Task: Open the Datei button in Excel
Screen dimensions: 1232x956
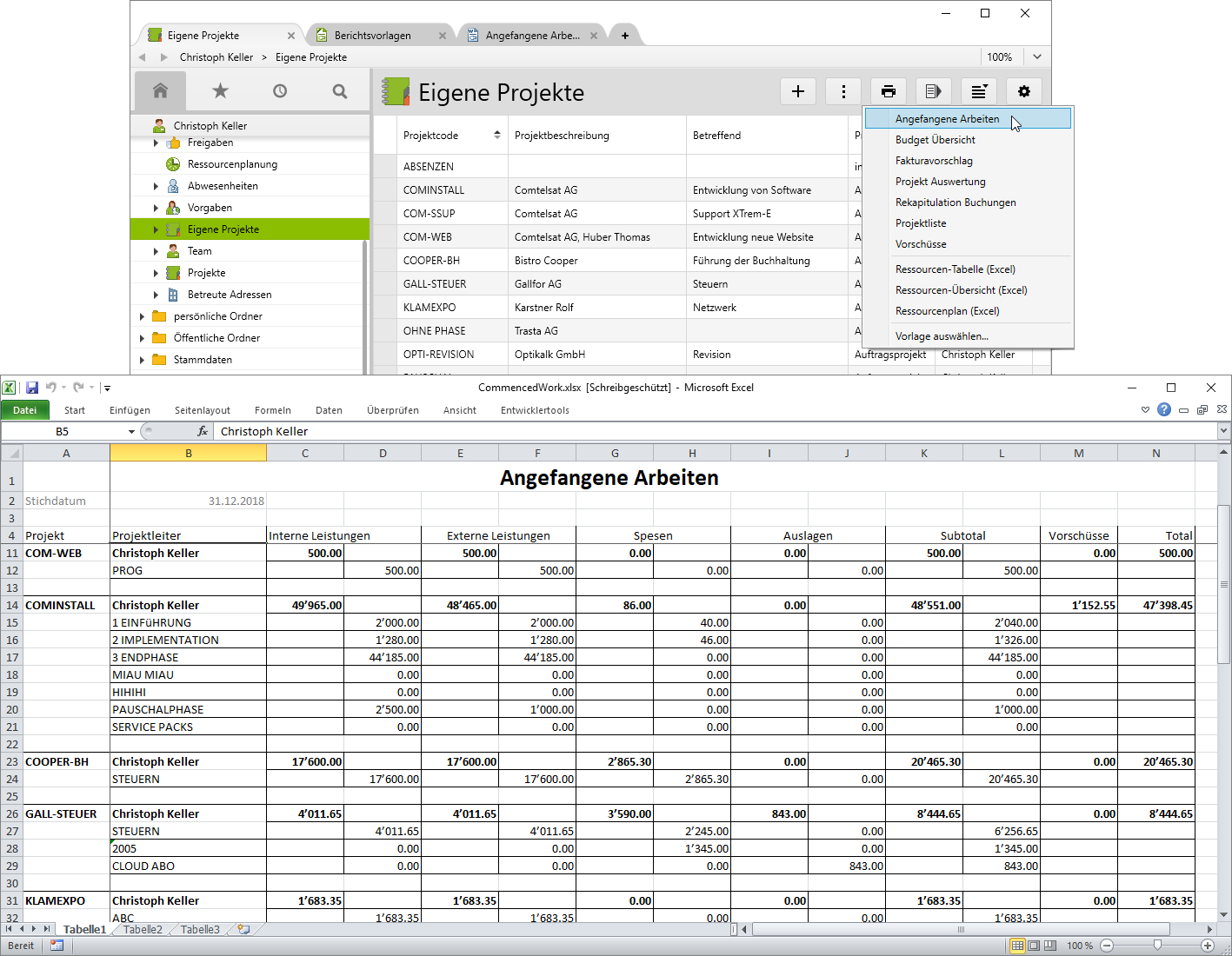Action: [x=25, y=410]
